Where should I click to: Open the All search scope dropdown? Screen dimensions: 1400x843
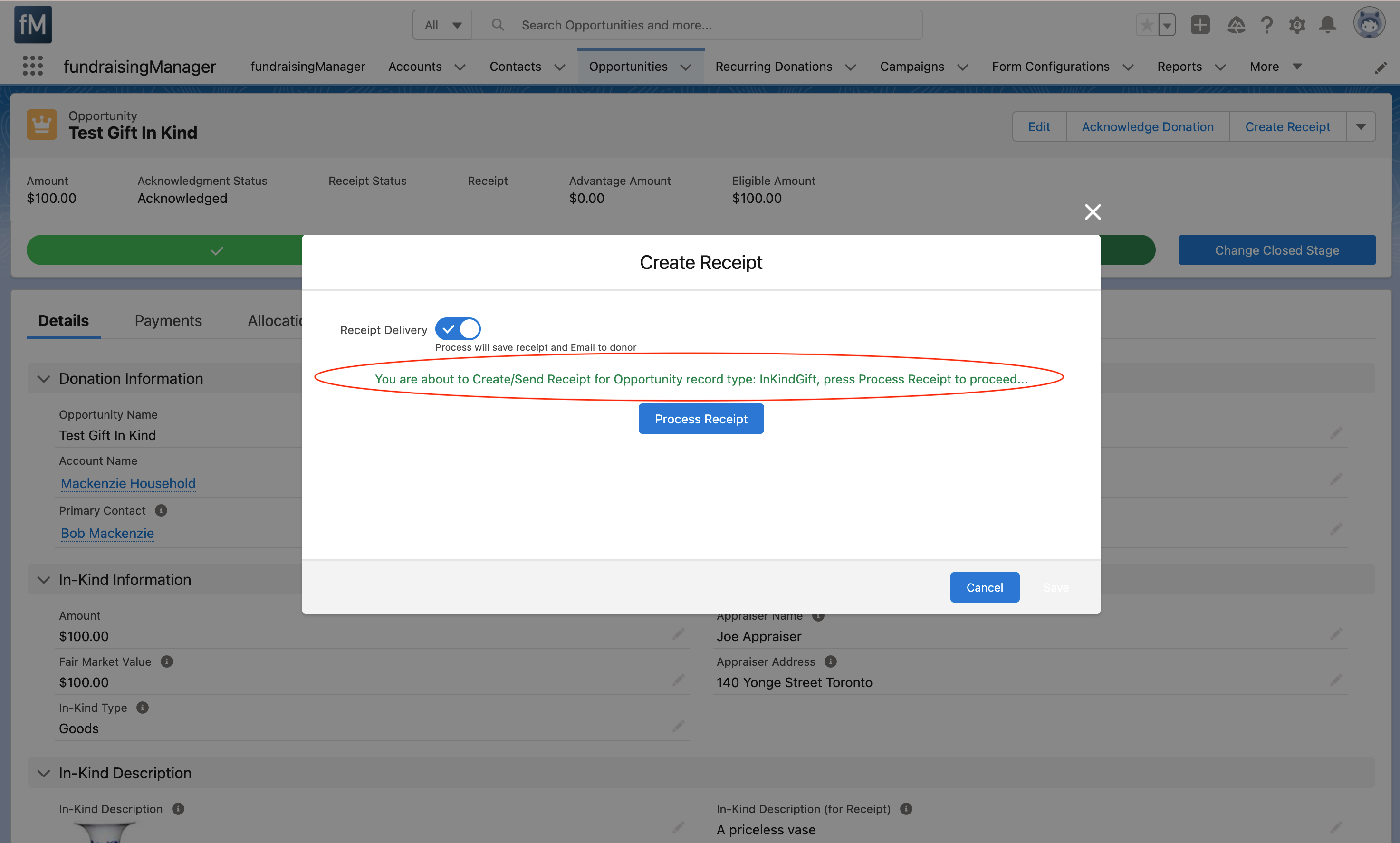442,25
